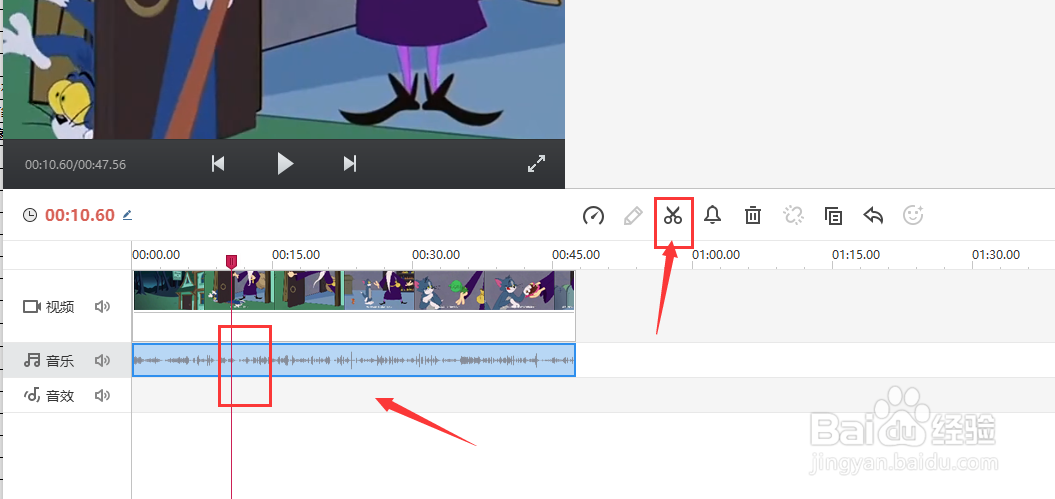Mute the 视频 video track

click(x=102, y=307)
